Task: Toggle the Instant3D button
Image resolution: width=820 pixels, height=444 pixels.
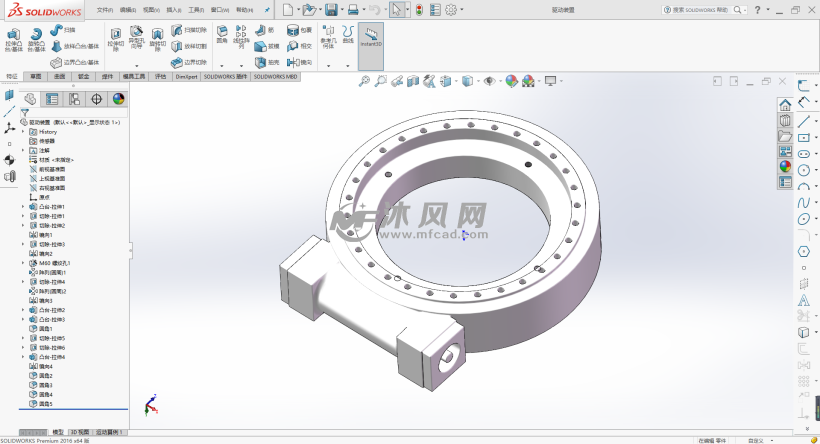Action: coord(369,38)
